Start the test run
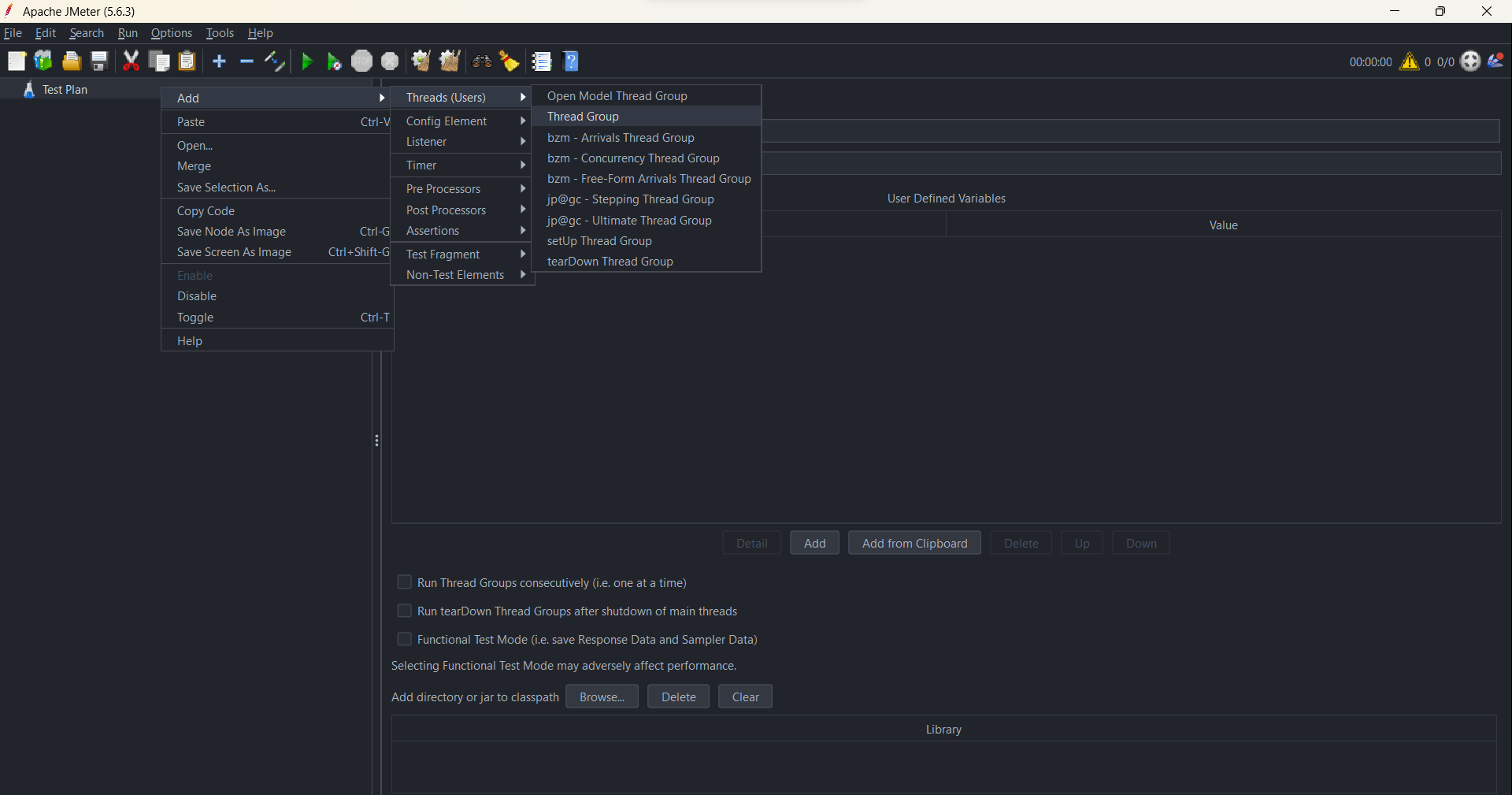This screenshot has width=1512, height=795. point(306,61)
